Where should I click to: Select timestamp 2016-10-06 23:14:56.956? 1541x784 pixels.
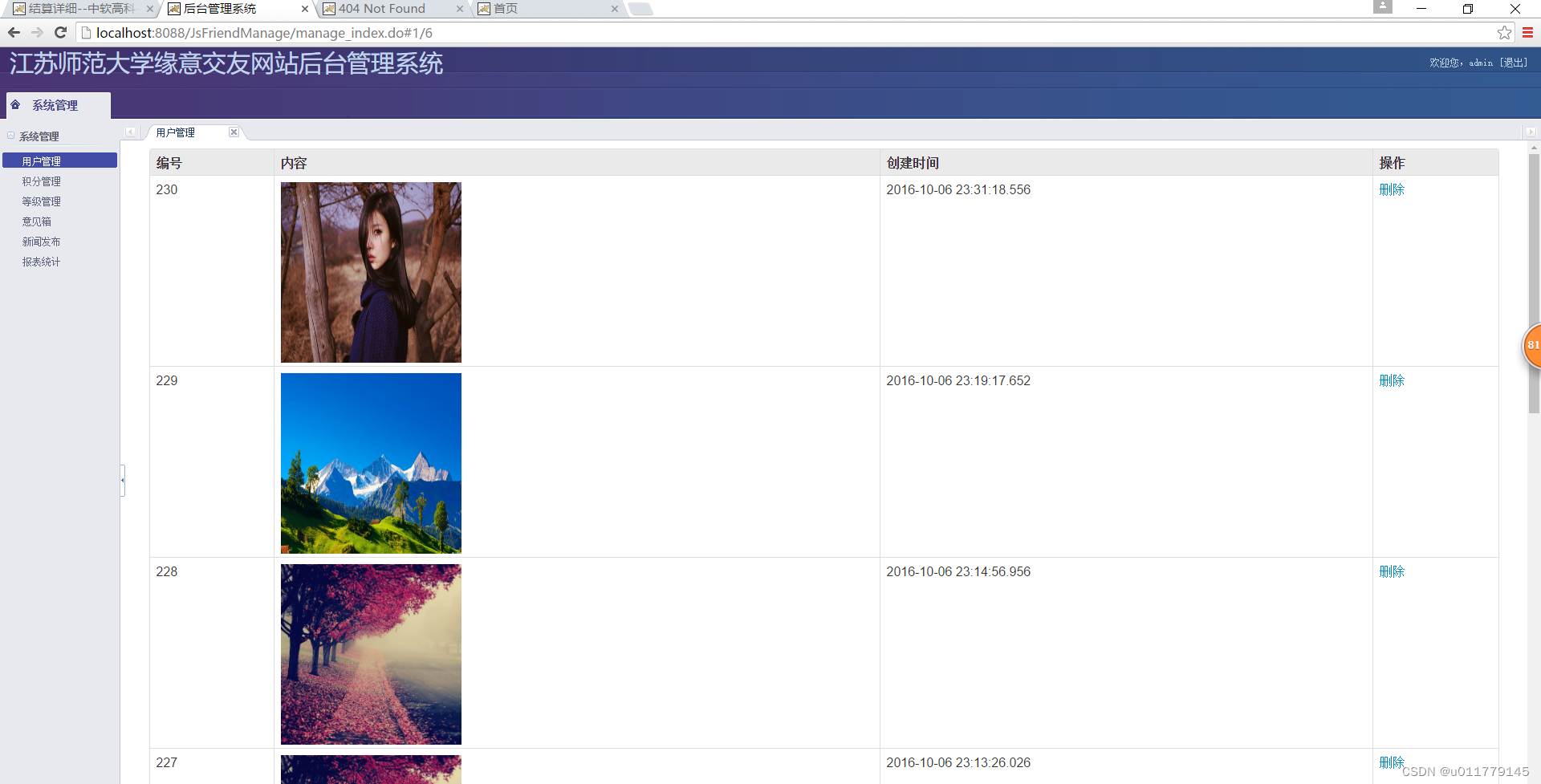[x=958, y=571]
